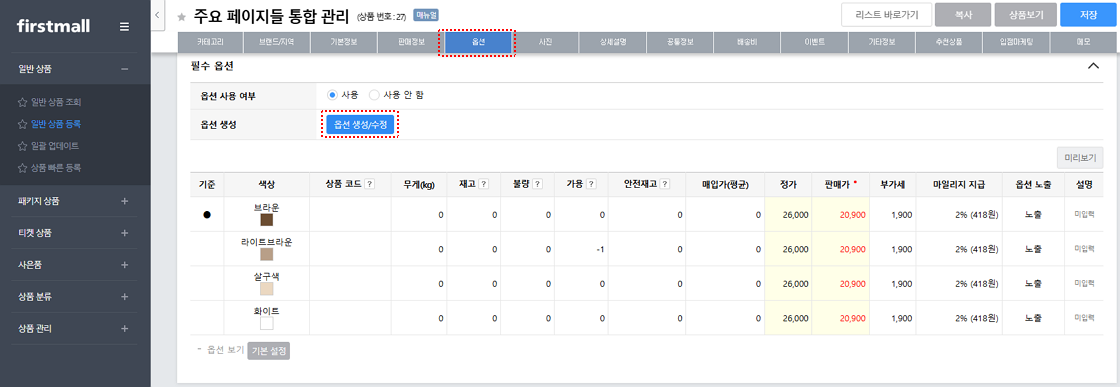This screenshot has height=387, width=1120.
Task: Select 사용 radio for option usage
Action: tap(331, 94)
